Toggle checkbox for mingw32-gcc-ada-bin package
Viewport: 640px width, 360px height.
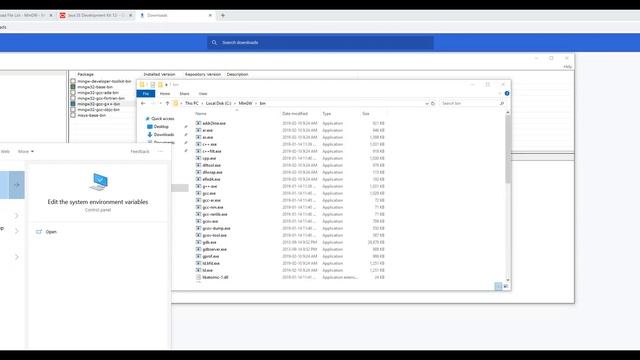(73, 93)
